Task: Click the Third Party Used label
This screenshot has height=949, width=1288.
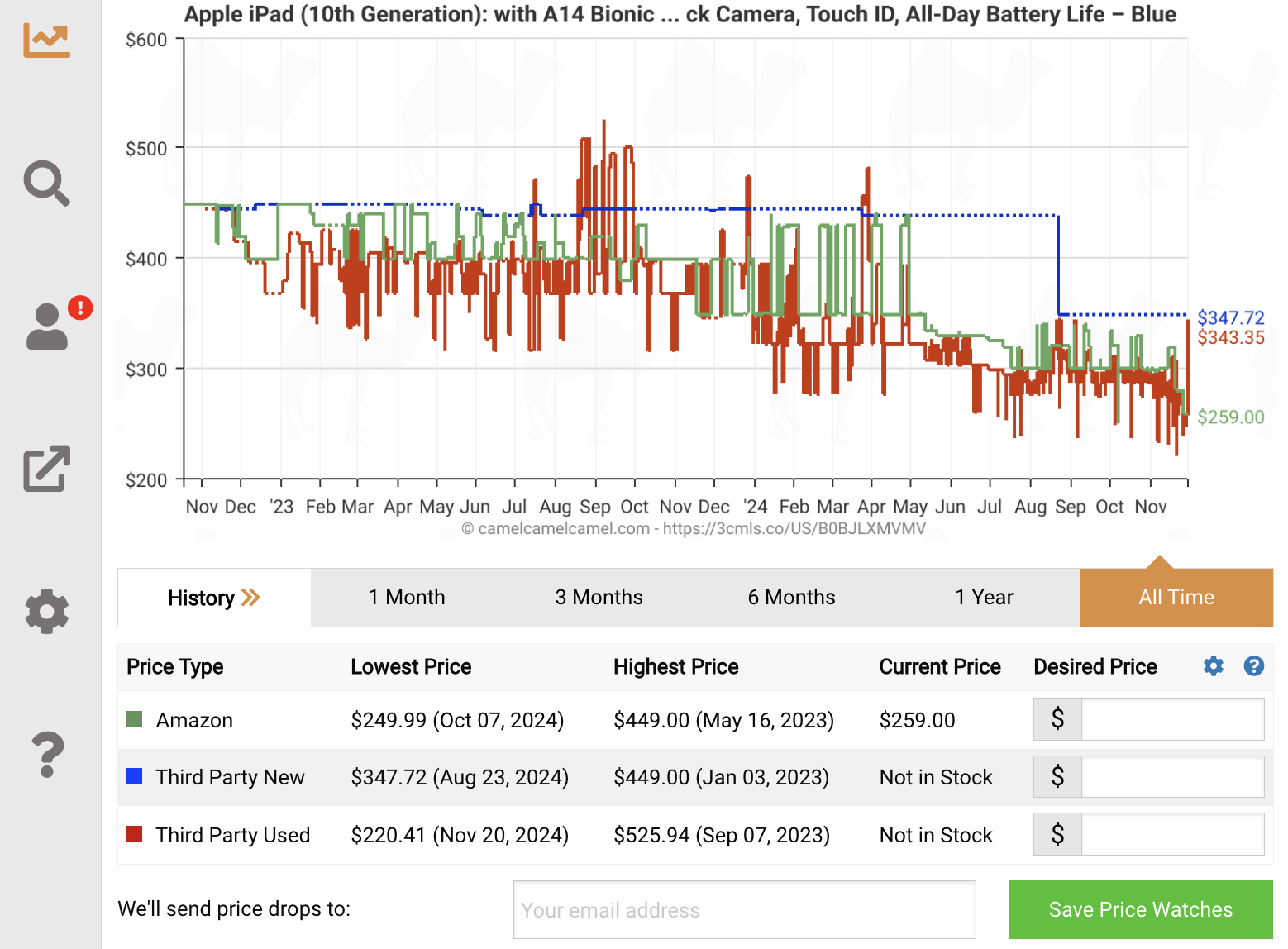Action: tap(233, 835)
